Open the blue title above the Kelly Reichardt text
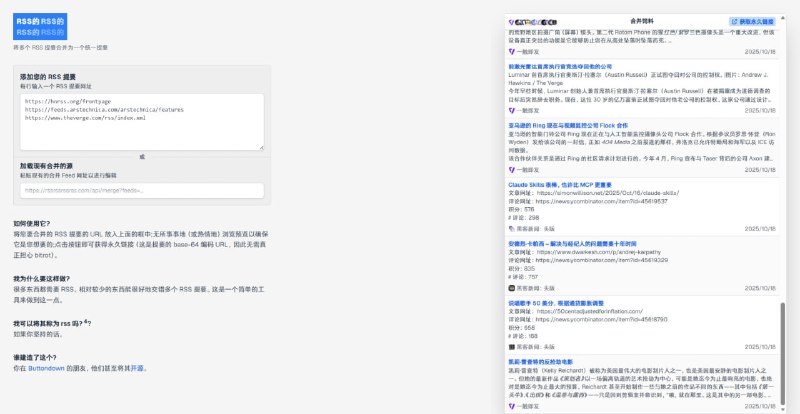Image resolution: width=800 pixels, height=414 pixels. click(540, 362)
